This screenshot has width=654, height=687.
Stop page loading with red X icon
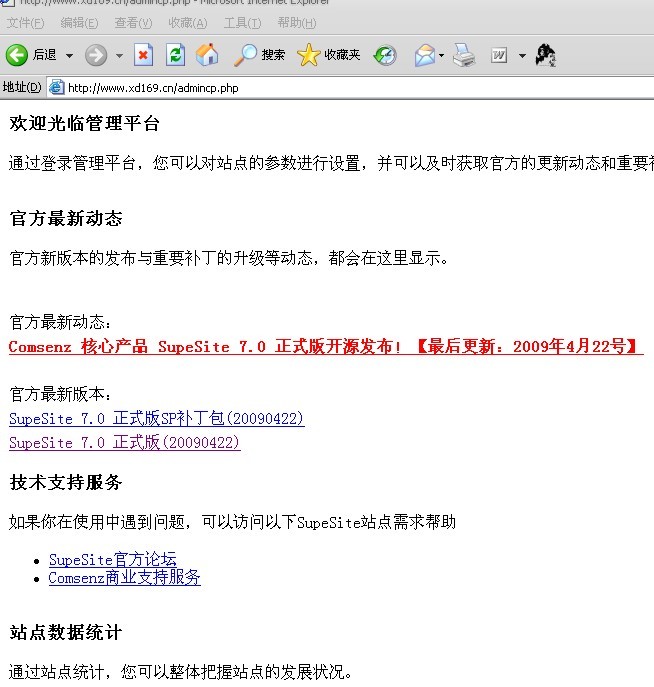pos(143,55)
